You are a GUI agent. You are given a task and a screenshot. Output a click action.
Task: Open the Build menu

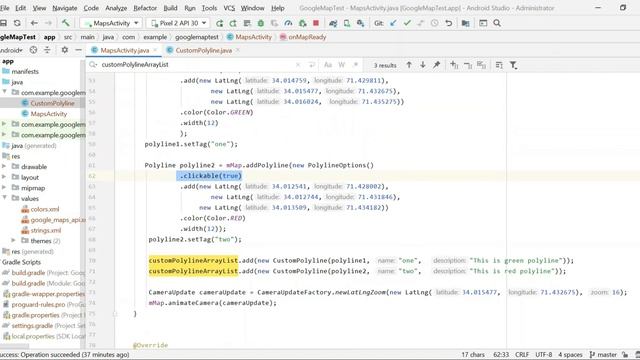pyautogui.click(x=170, y=8)
